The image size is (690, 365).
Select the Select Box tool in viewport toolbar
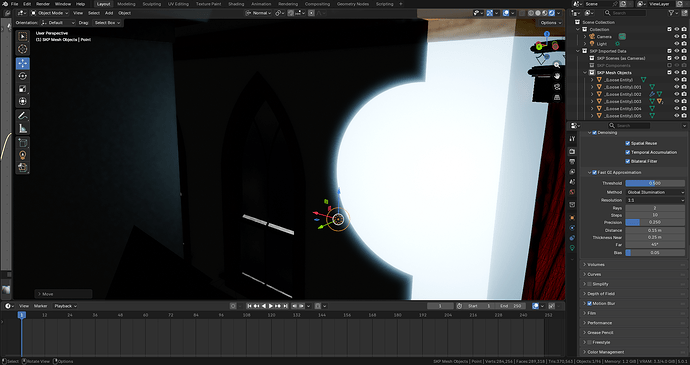[x=23, y=36]
